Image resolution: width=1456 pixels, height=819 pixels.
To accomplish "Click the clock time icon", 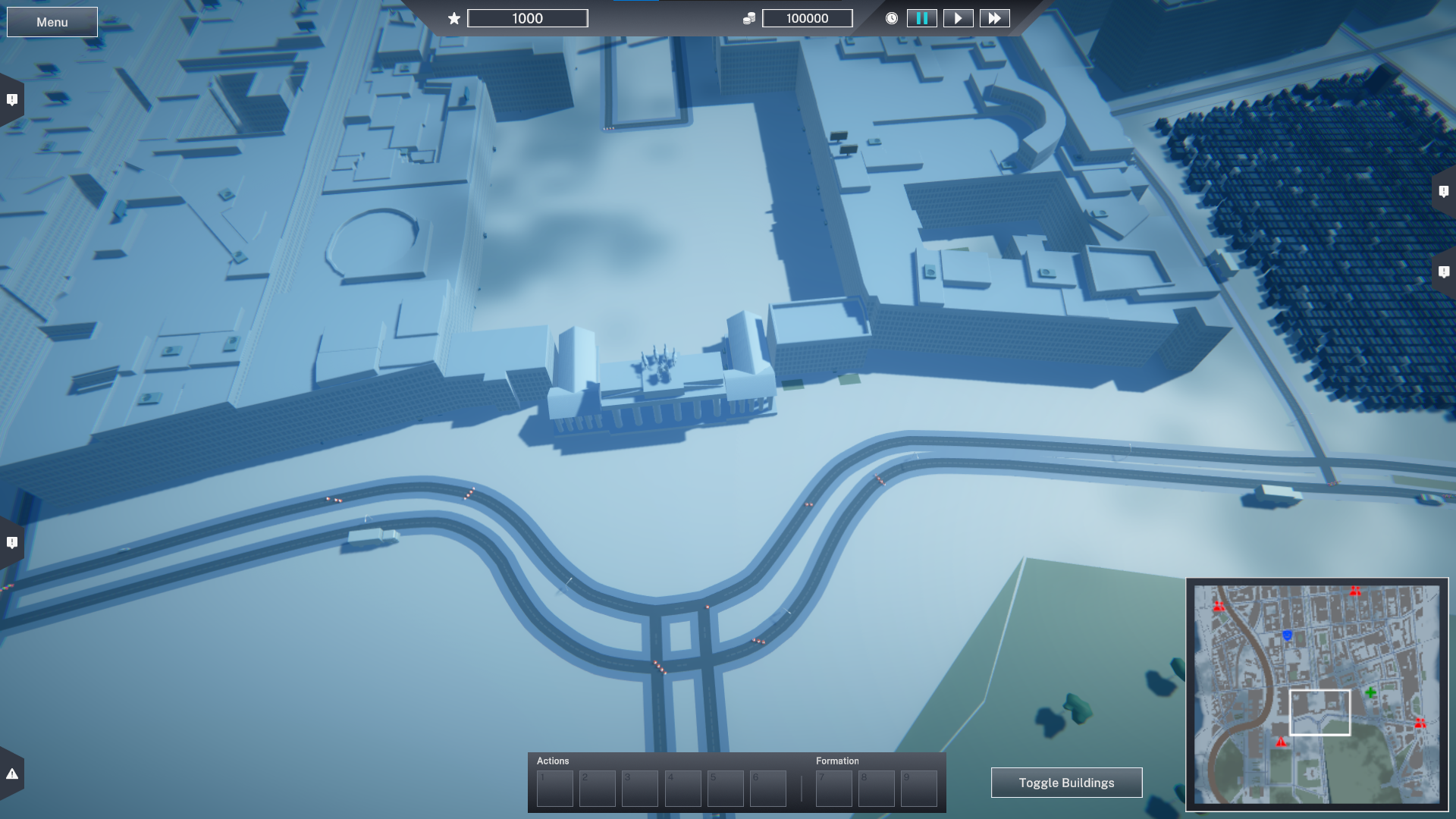I will click(892, 18).
